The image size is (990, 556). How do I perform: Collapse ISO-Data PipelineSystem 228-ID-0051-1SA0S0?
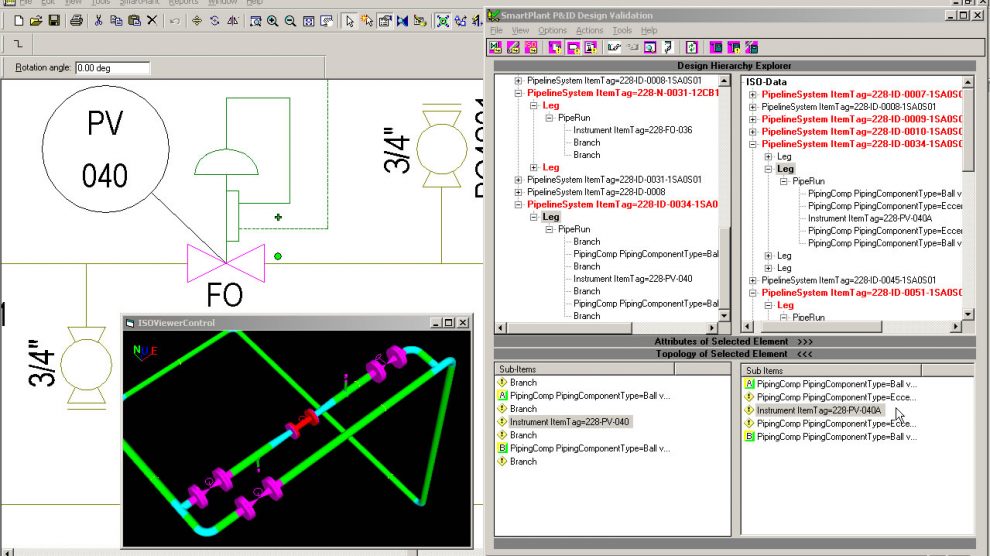click(x=753, y=293)
